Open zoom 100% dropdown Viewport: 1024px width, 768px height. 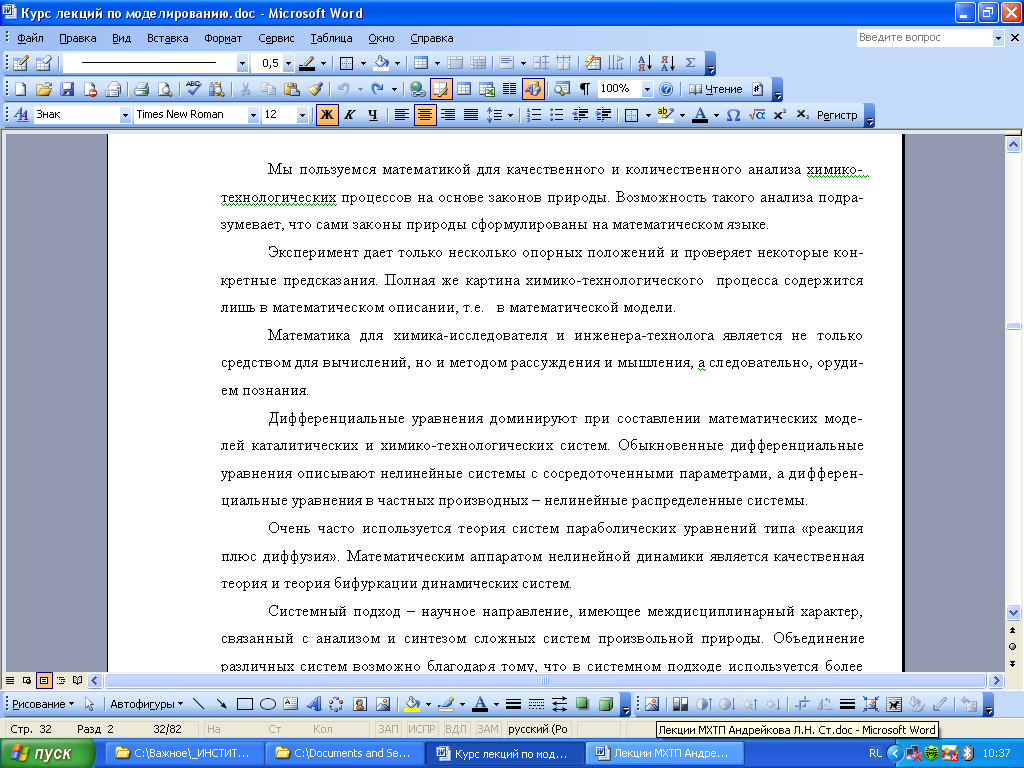[647, 89]
